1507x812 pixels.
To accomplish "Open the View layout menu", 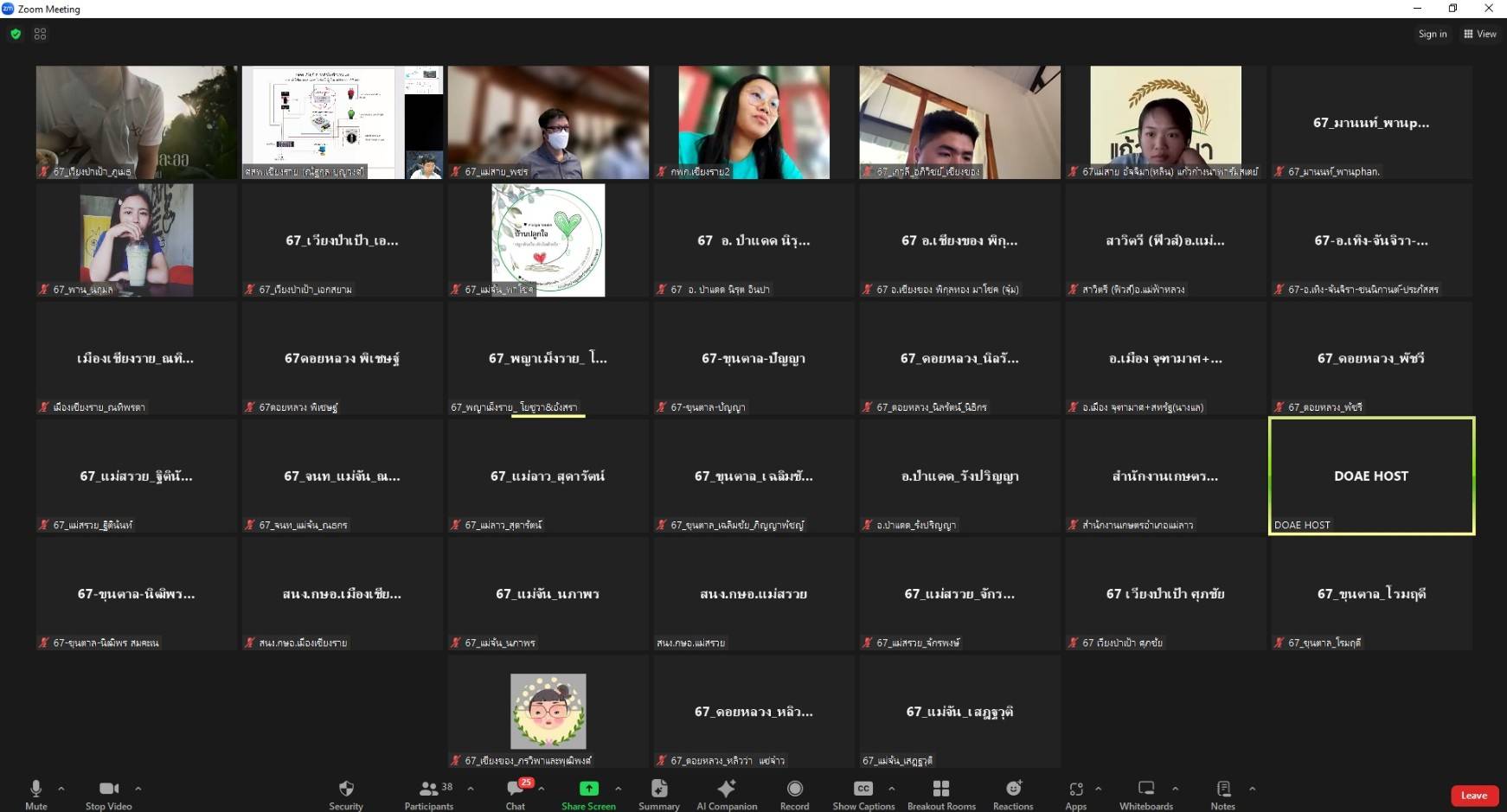I will tap(1480, 34).
